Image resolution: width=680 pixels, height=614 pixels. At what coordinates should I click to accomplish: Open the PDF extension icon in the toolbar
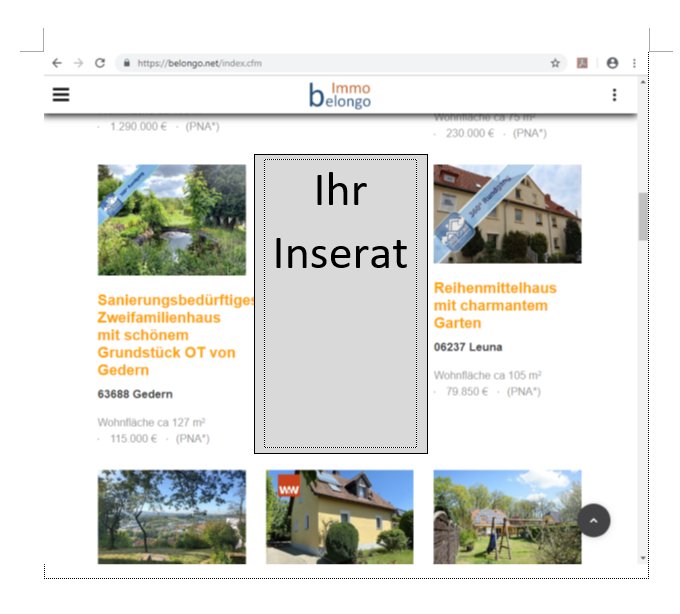point(582,63)
